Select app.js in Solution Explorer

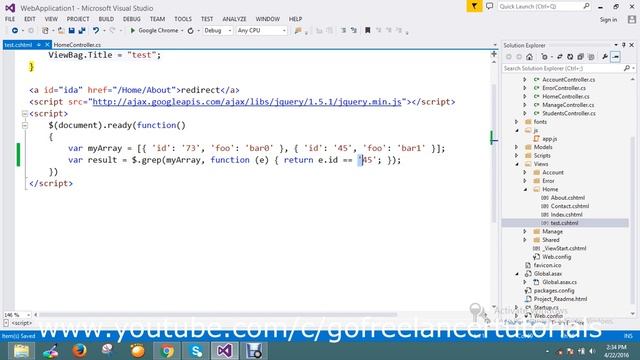tap(550, 139)
